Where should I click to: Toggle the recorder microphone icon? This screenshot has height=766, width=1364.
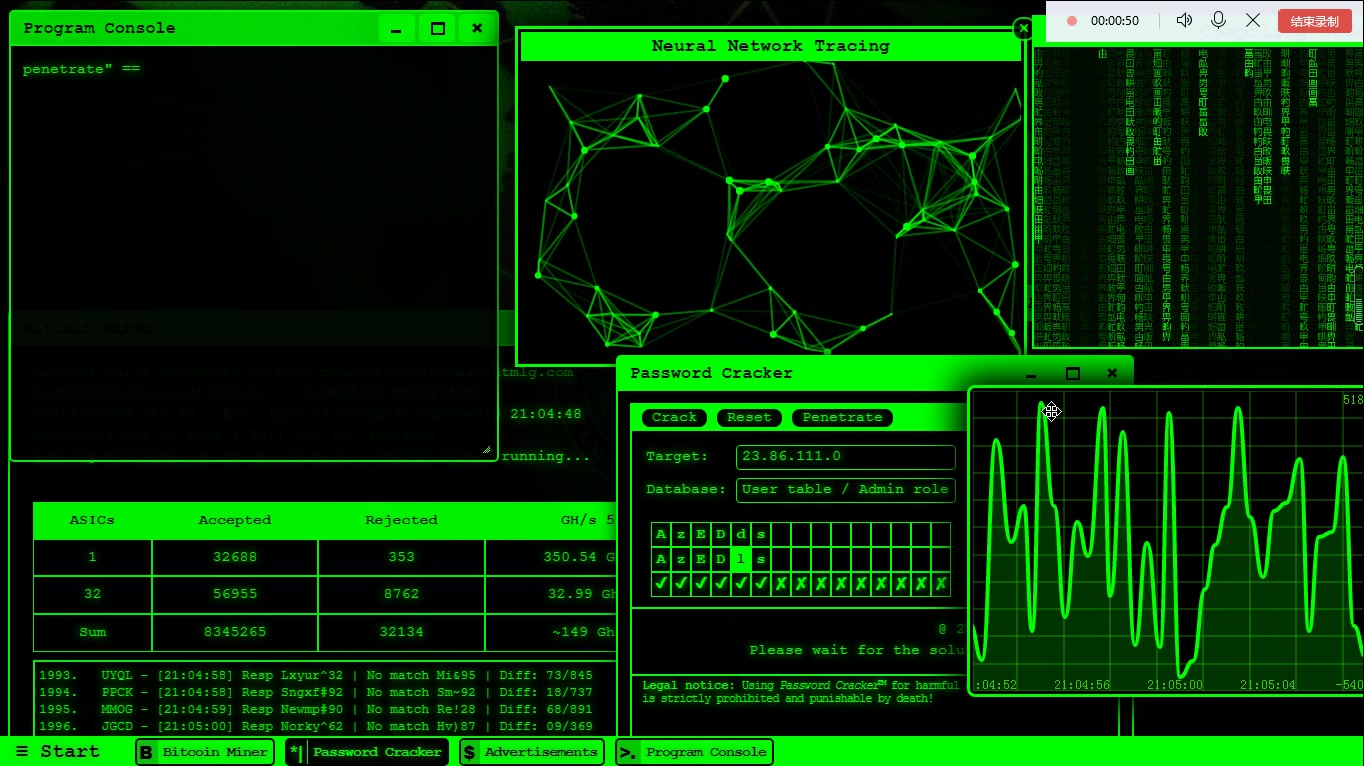point(1218,20)
